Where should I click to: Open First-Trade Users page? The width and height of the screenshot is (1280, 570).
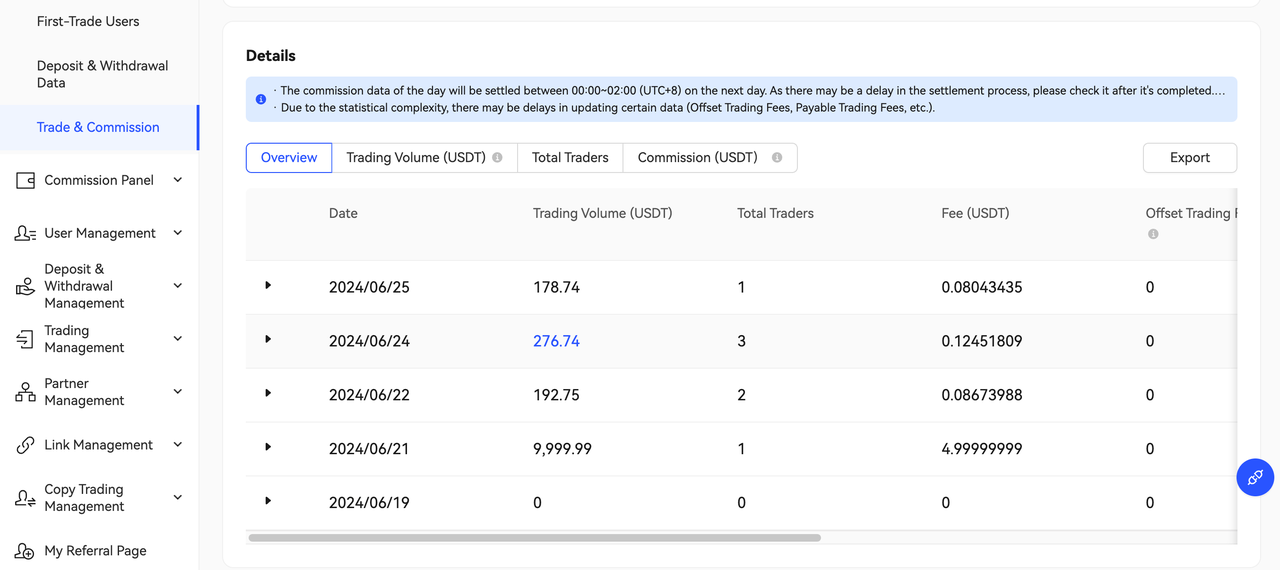tap(88, 21)
